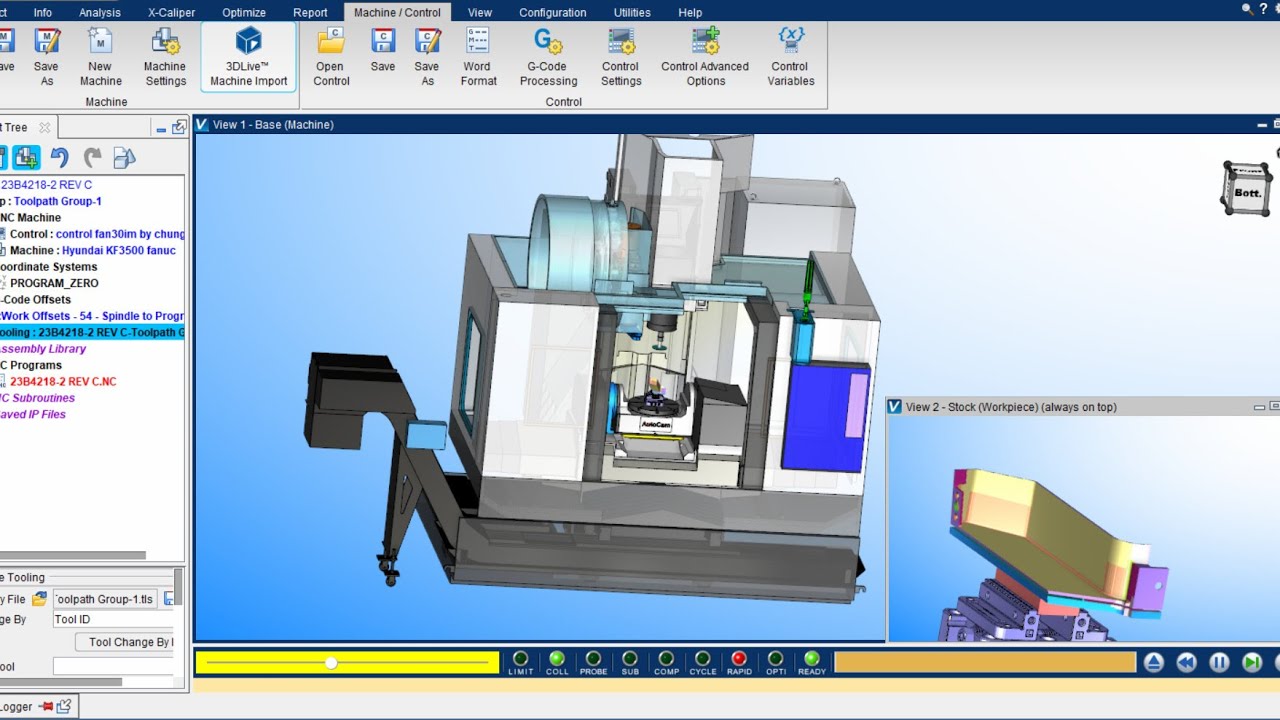Click the View 2 V logo icon

click(895, 406)
